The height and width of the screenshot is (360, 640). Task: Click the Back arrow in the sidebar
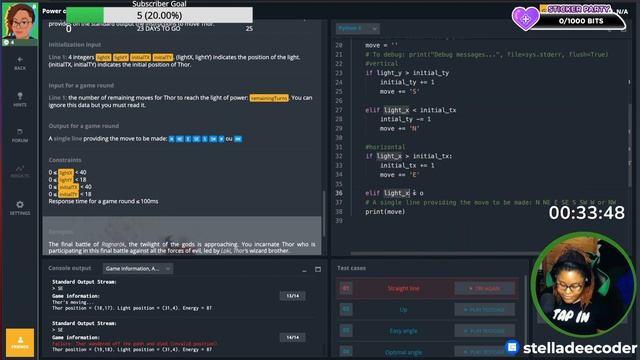tap(20, 63)
